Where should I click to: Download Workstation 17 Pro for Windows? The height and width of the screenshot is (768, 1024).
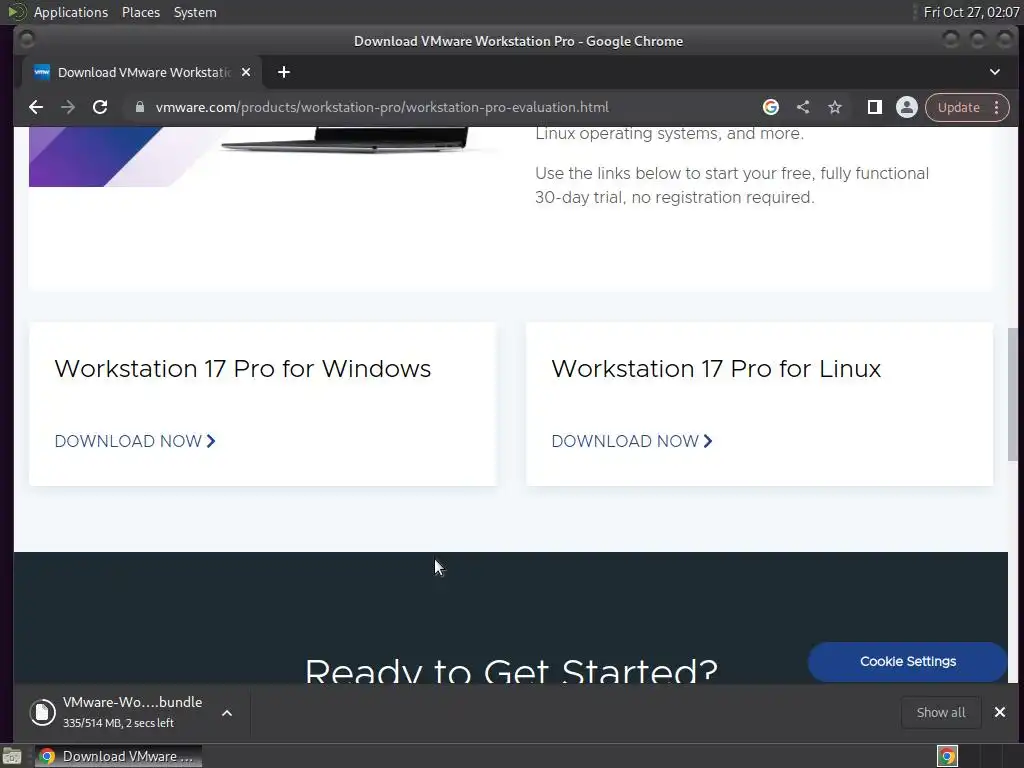[x=135, y=441]
